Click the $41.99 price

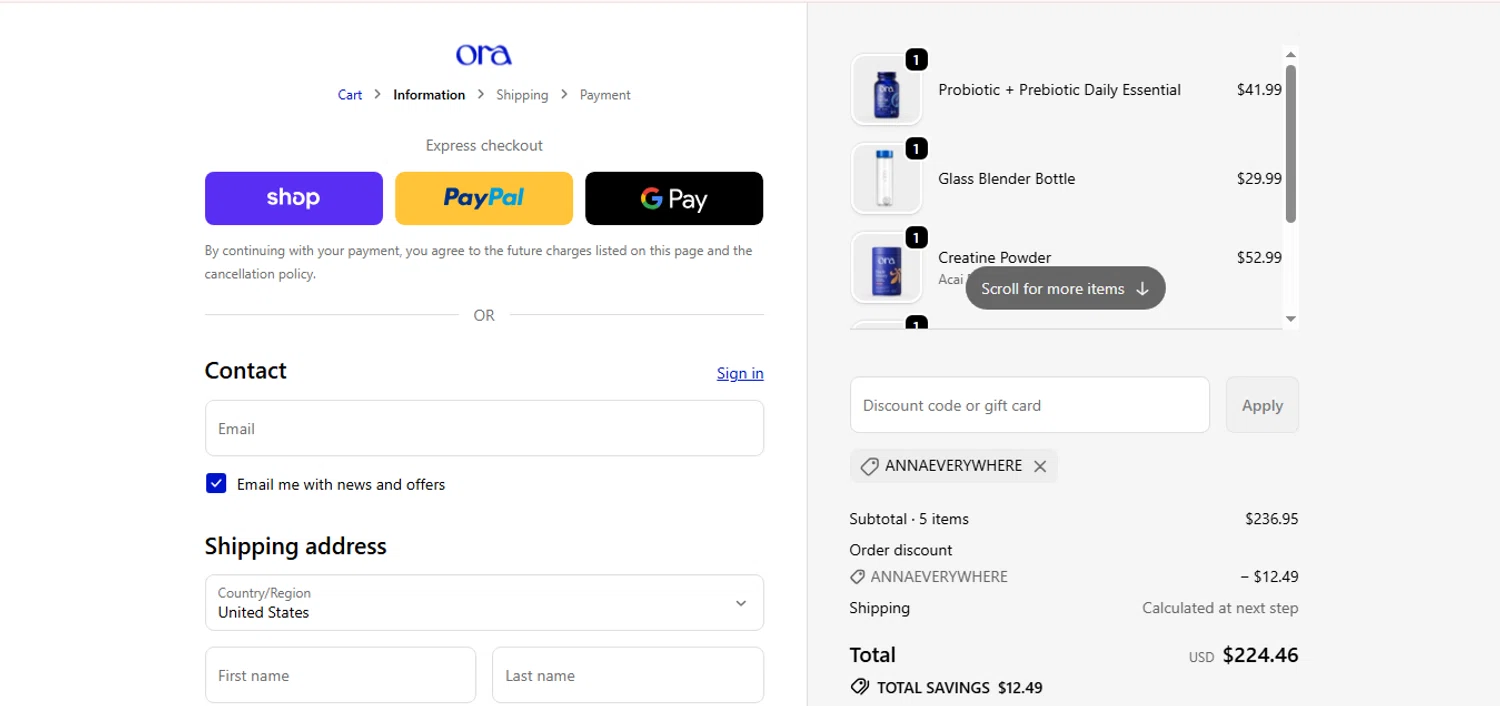pos(1259,90)
